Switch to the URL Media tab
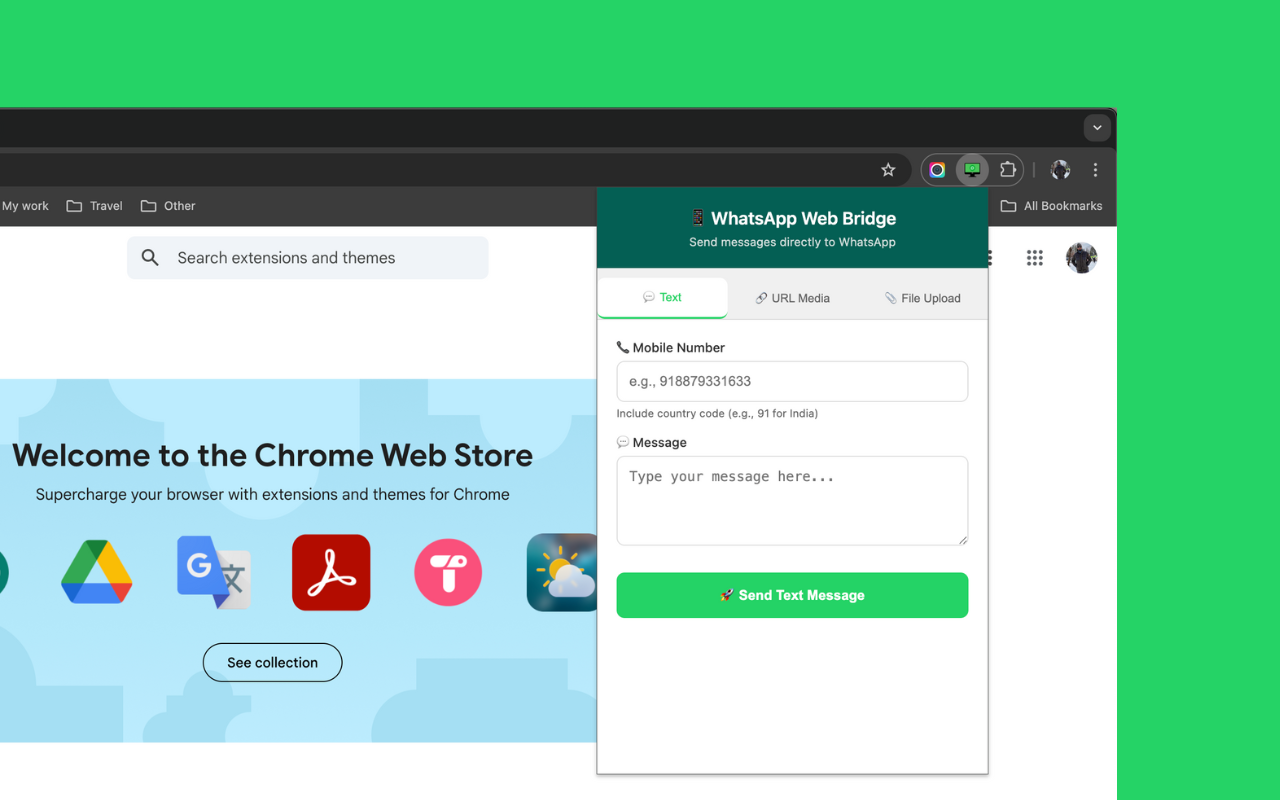This screenshot has height=800, width=1280. [792, 297]
